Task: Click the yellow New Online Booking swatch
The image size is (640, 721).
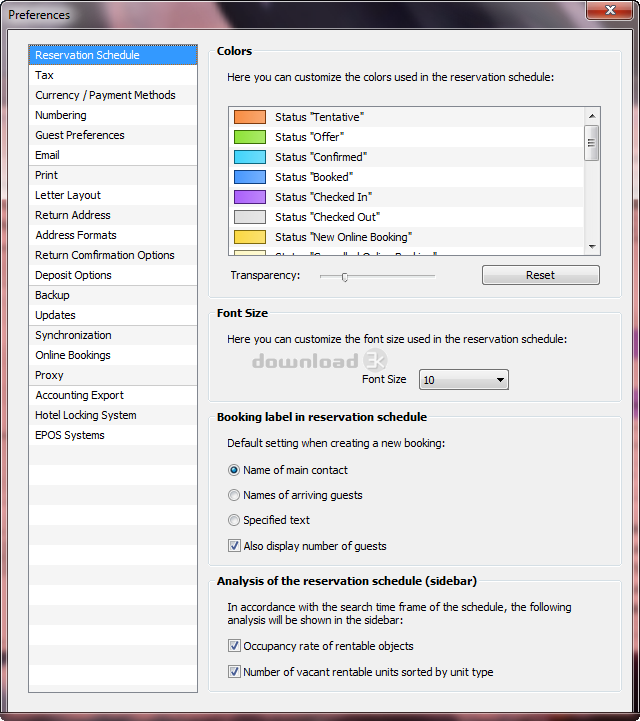Action: pyautogui.click(x=250, y=237)
